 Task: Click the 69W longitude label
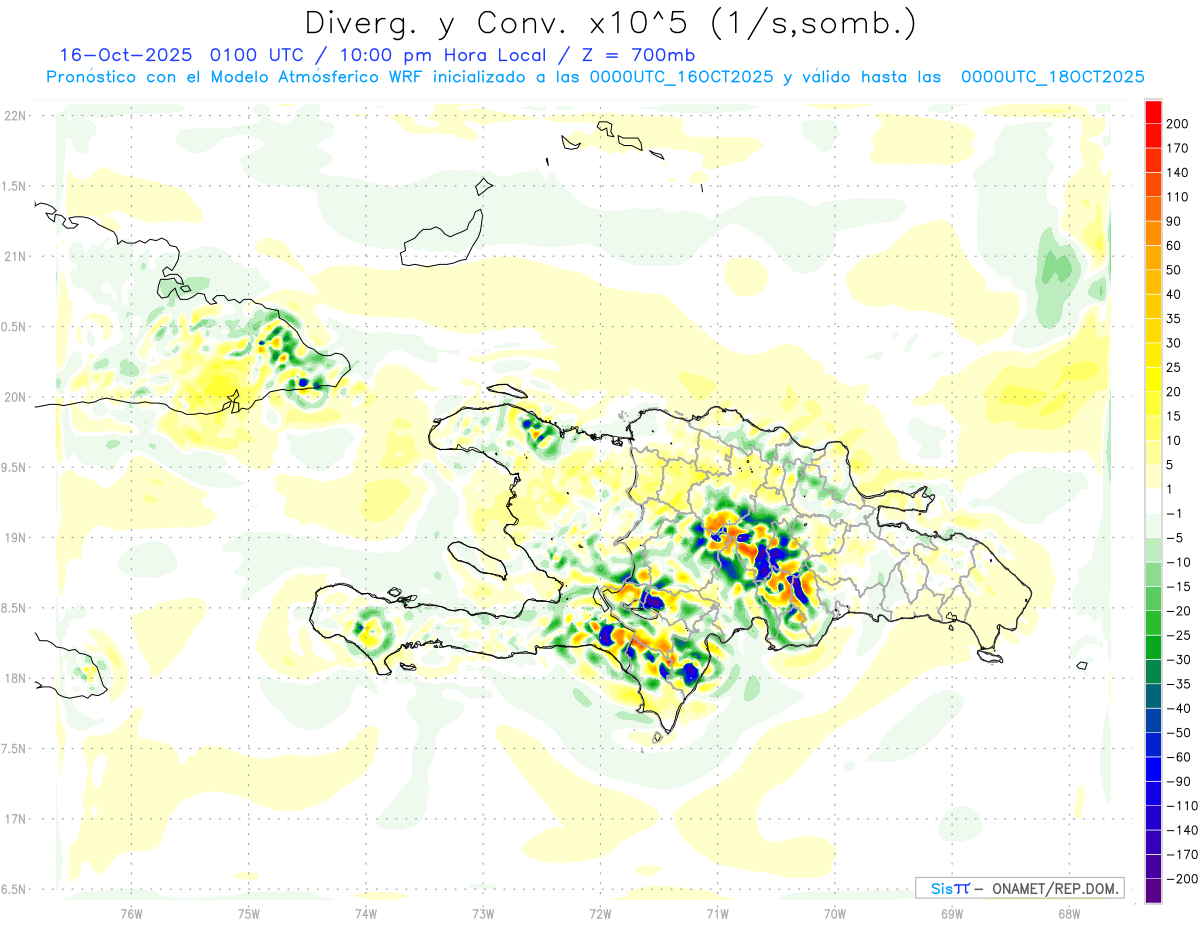pos(951,914)
